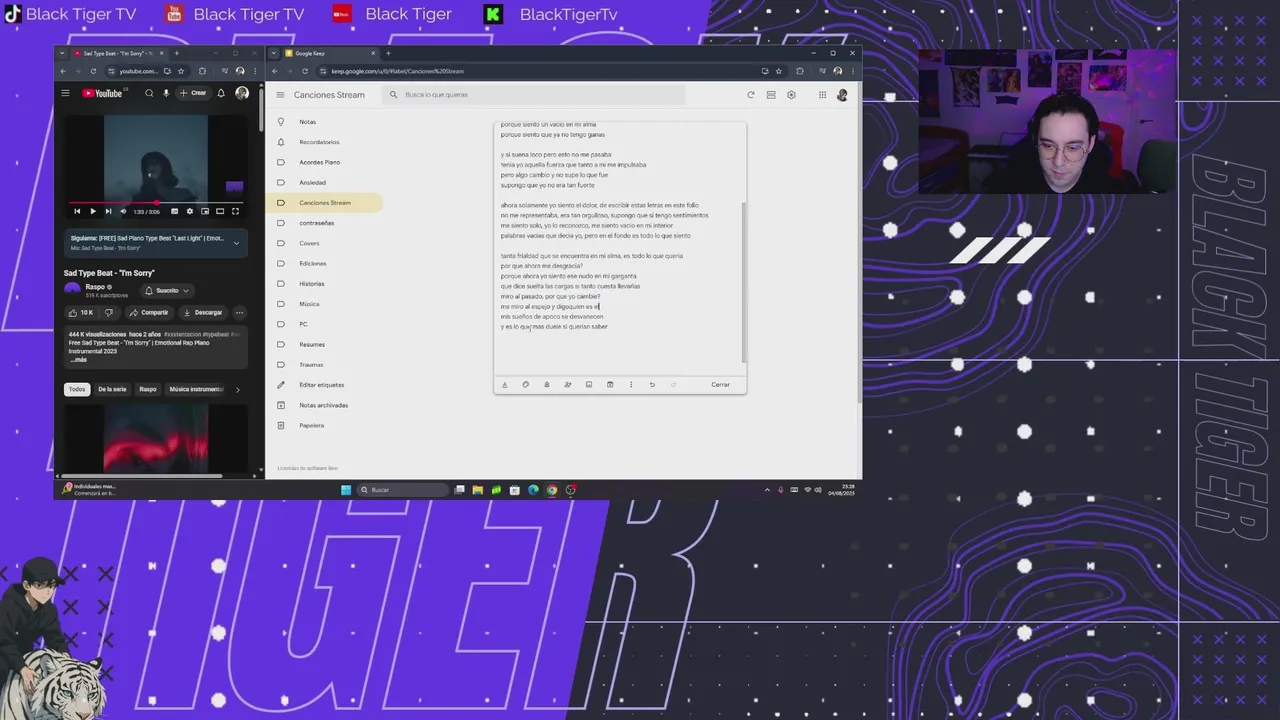Click the YouTube Crear button
1280x720 pixels.
[x=193, y=93]
